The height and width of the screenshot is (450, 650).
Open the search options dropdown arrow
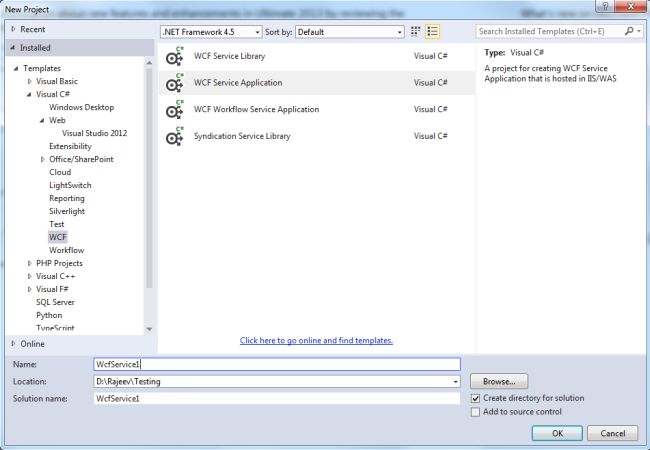(639, 31)
